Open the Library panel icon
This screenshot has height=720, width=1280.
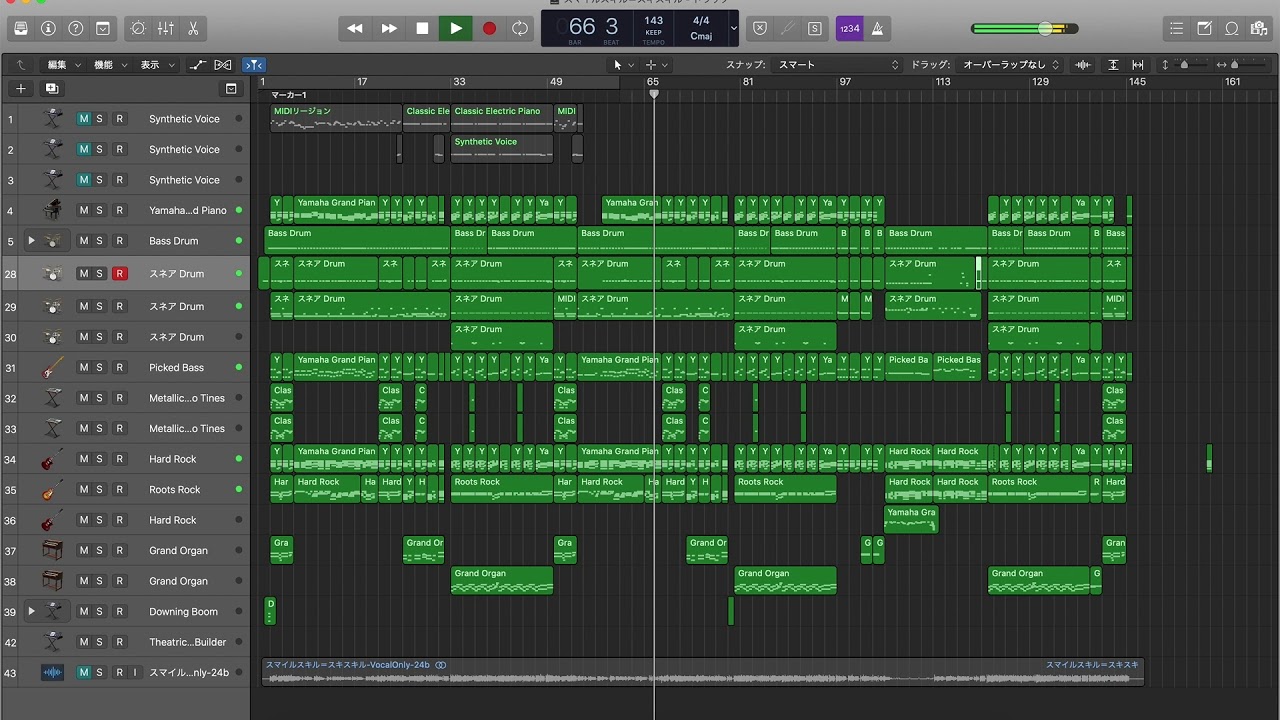tap(21, 29)
